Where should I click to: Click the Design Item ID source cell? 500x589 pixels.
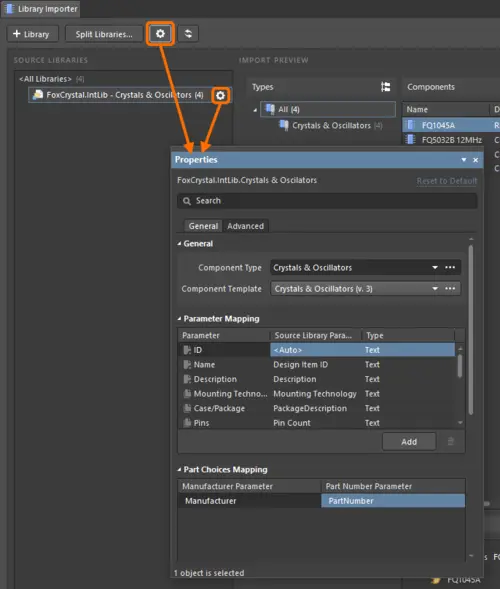316,364
